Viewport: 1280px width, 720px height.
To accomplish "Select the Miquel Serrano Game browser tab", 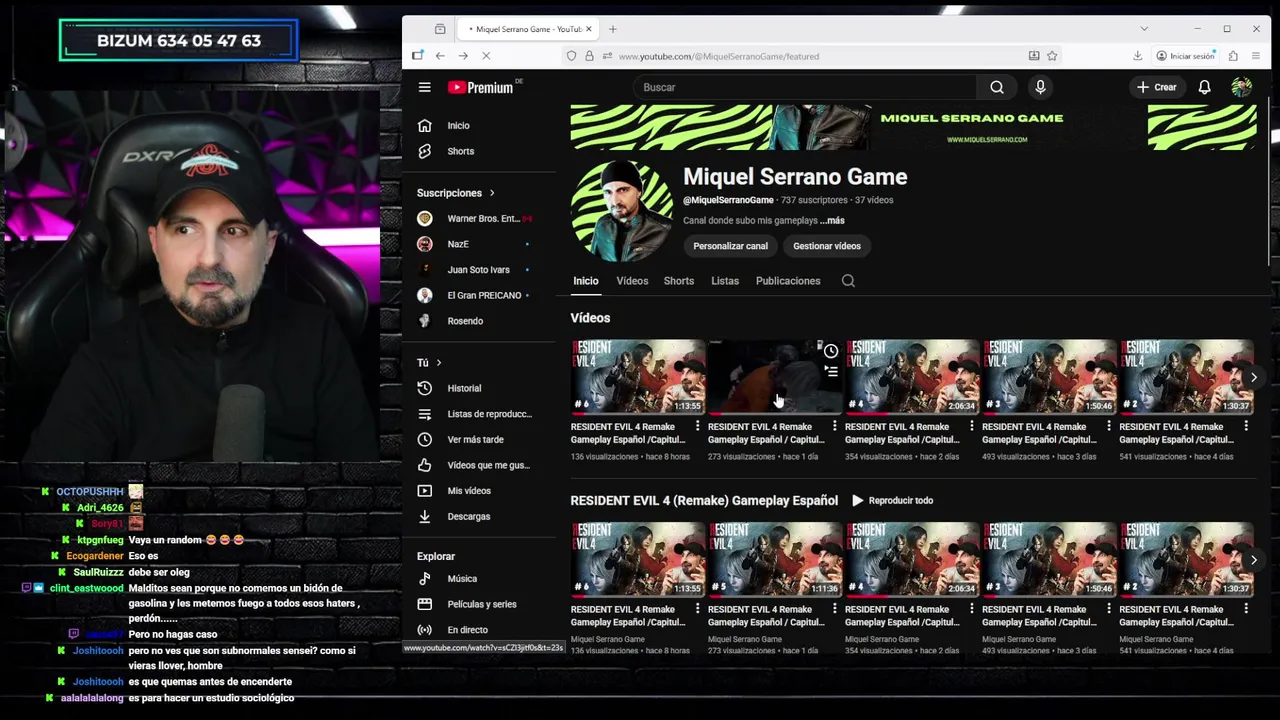I will click(526, 29).
